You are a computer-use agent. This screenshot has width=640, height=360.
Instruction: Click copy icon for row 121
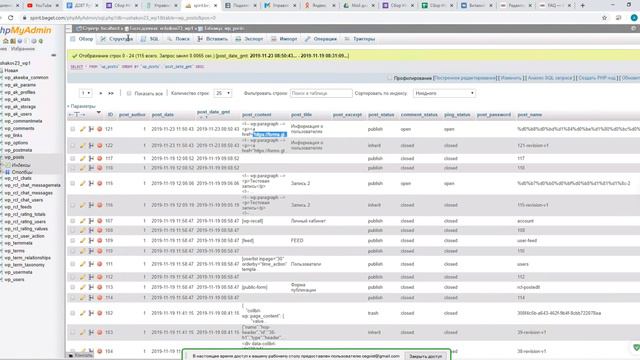91,129
